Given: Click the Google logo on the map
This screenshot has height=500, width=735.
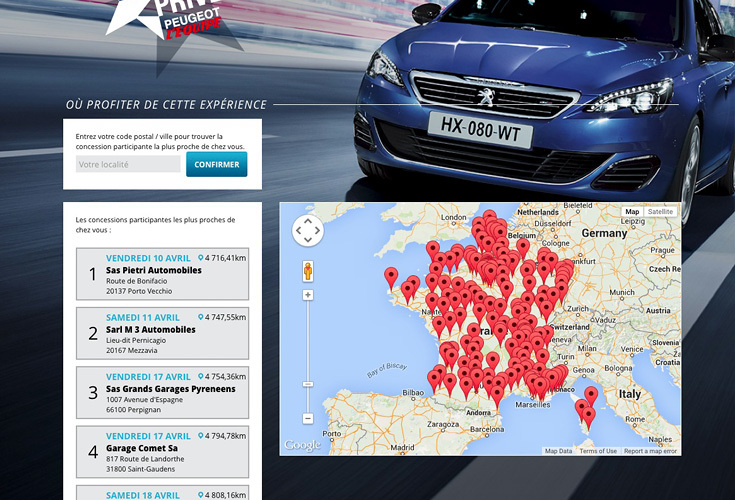Looking at the screenshot, I should [x=302, y=445].
